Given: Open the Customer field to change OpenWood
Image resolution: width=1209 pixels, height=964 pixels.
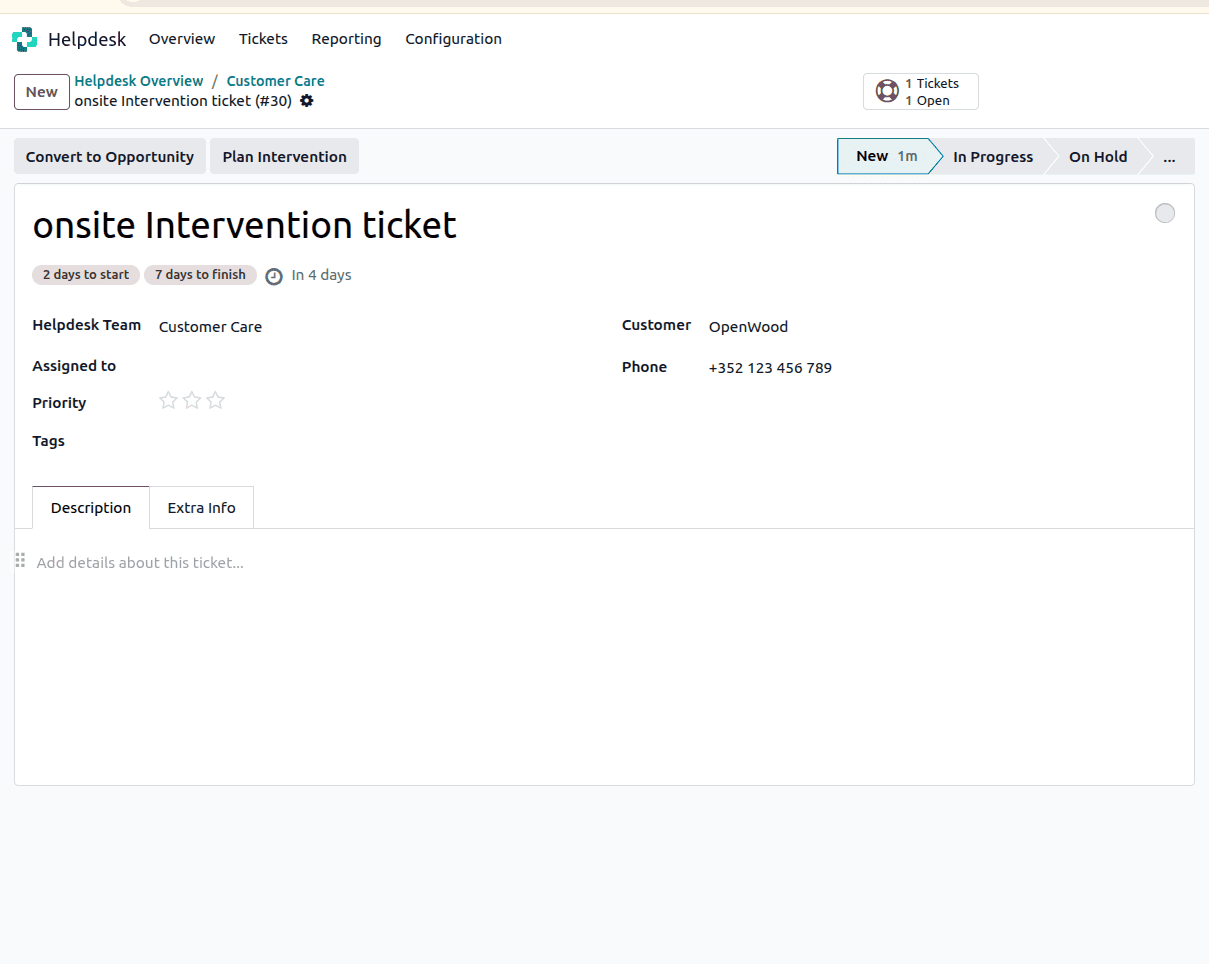Looking at the screenshot, I should point(748,327).
